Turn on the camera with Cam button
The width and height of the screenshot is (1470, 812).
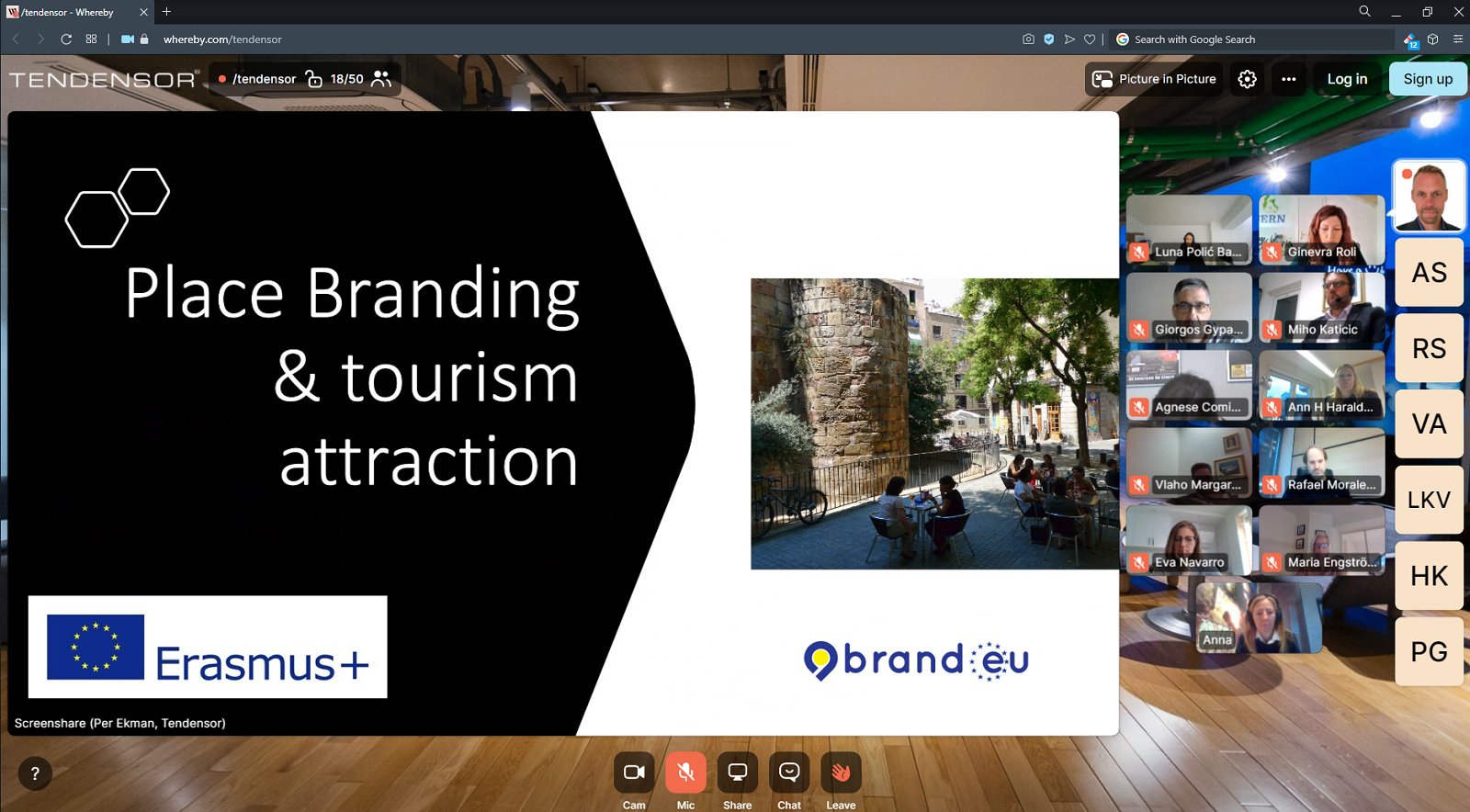pyautogui.click(x=634, y=773)
